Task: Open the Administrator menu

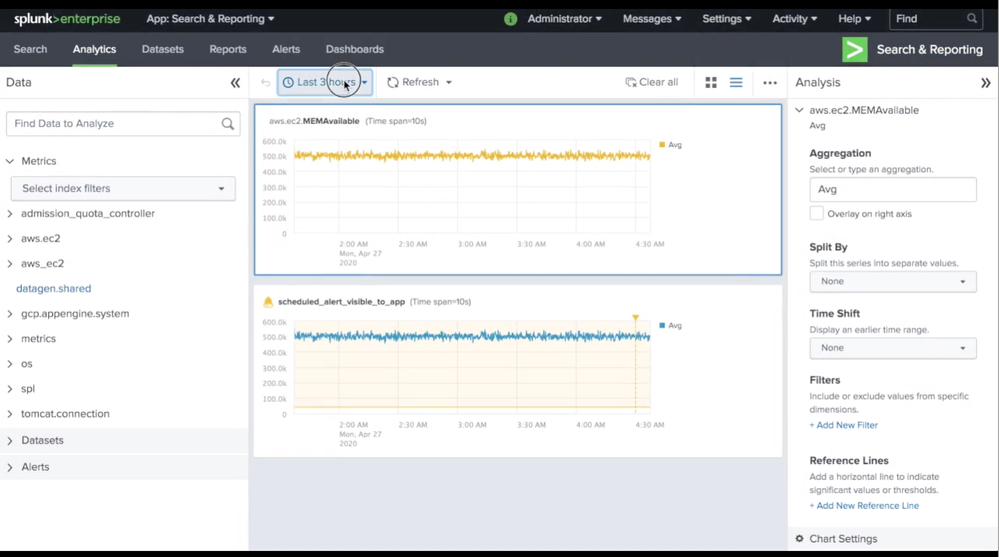Action: pyautogui.click(x=564, y=18)
